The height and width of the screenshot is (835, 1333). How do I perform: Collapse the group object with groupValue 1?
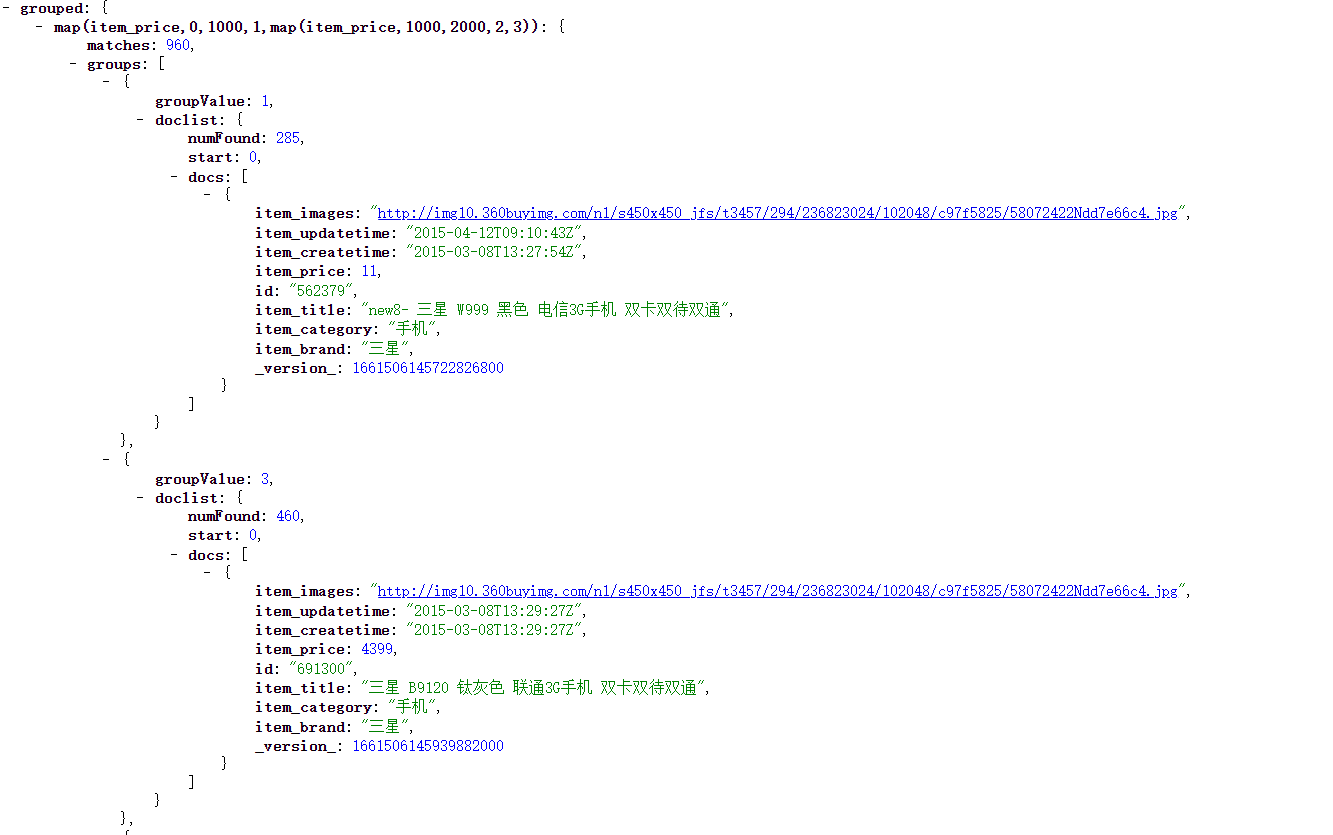[108, 82]
